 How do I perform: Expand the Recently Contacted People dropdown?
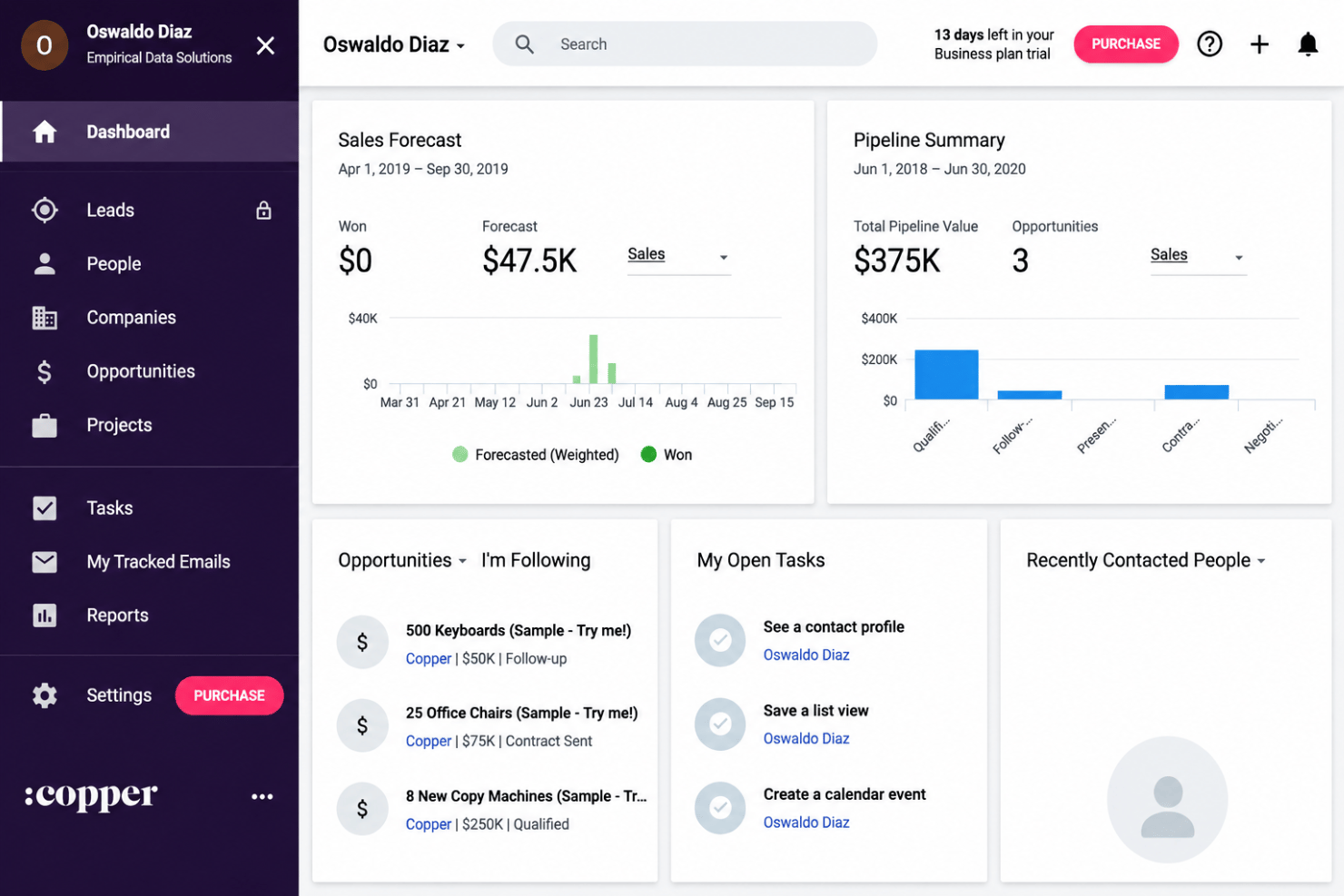[x=1146, y=561]
